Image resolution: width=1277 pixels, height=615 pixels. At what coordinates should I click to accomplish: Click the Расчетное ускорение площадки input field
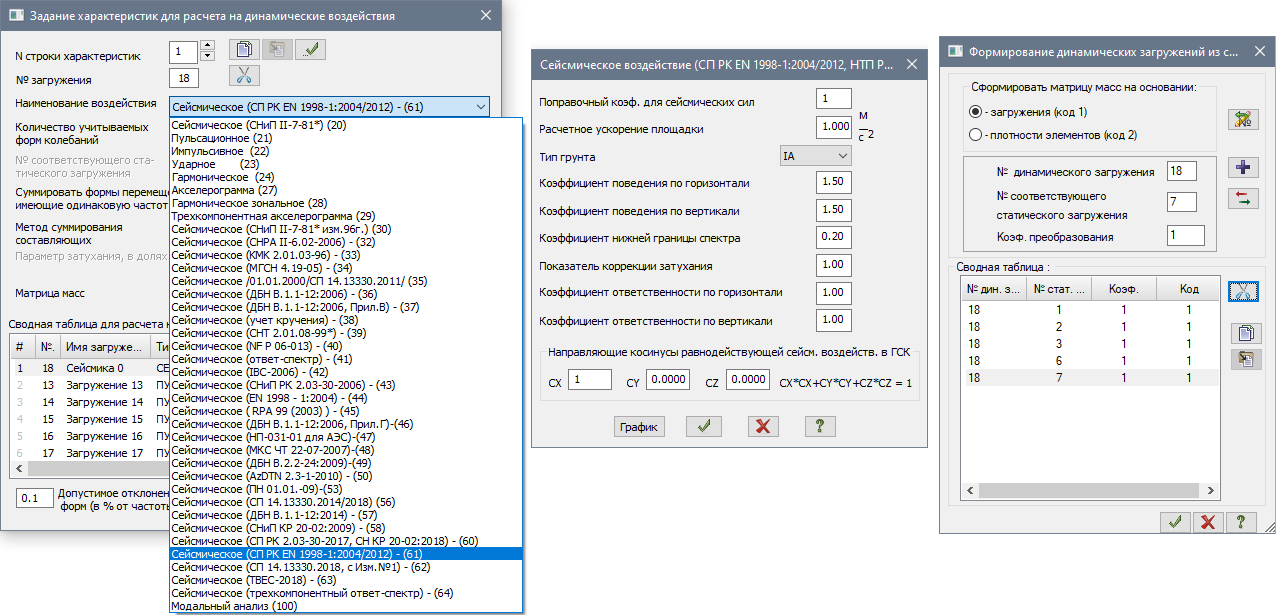pos(833,128)
